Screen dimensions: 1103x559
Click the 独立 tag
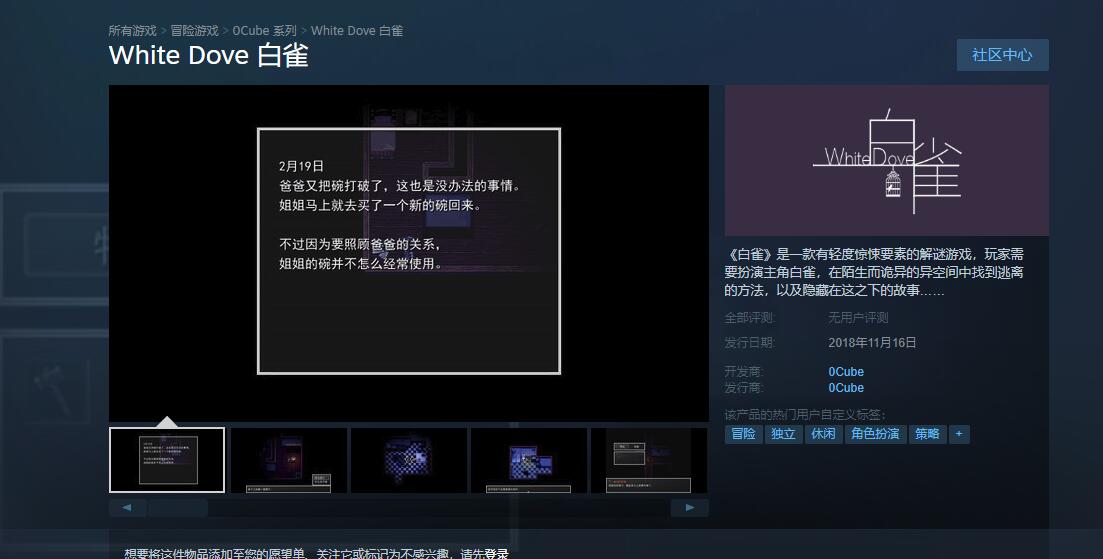[783, 434]
